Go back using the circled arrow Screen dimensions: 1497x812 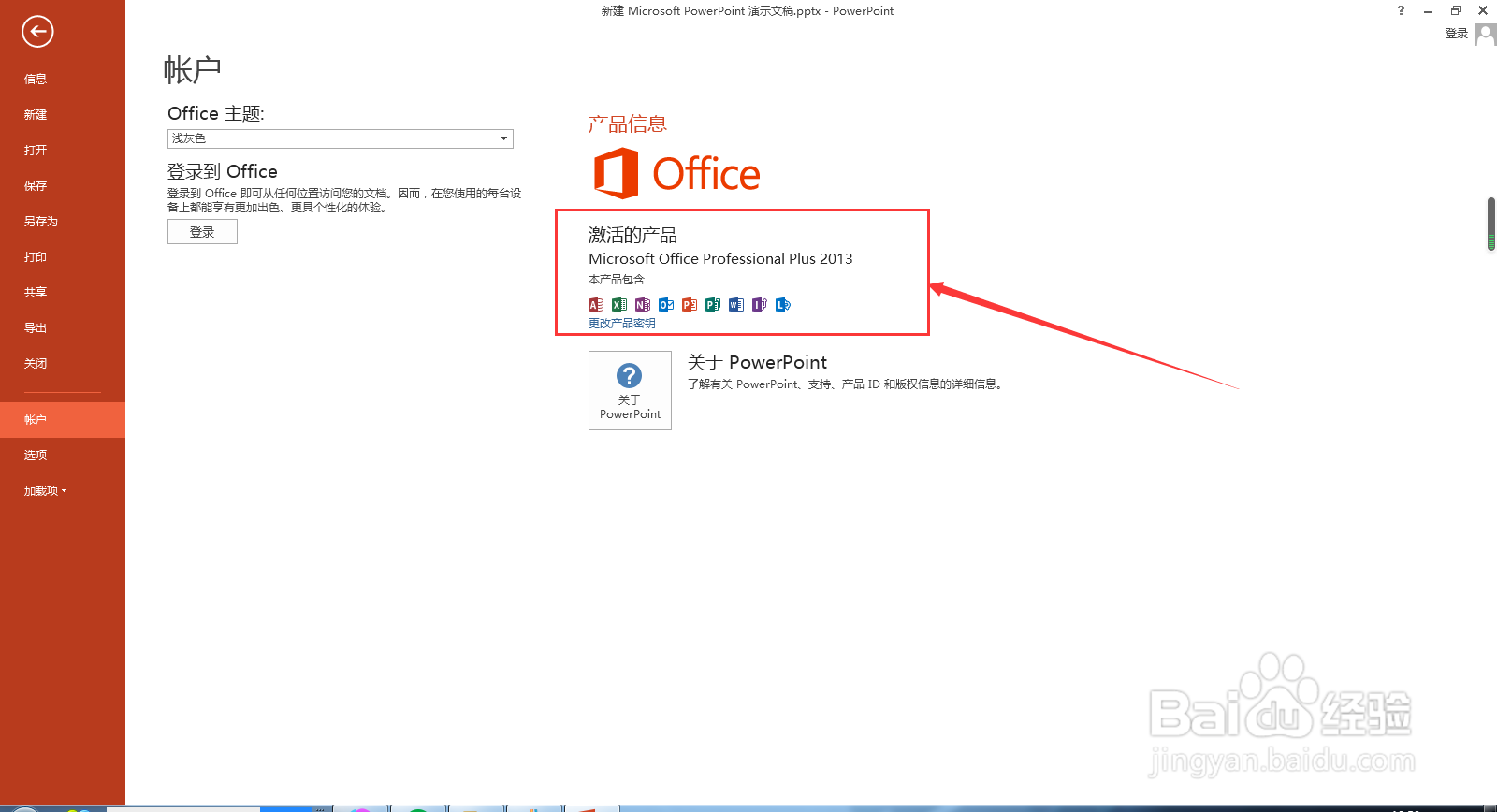pyautogui.click(x=37, y=32)
